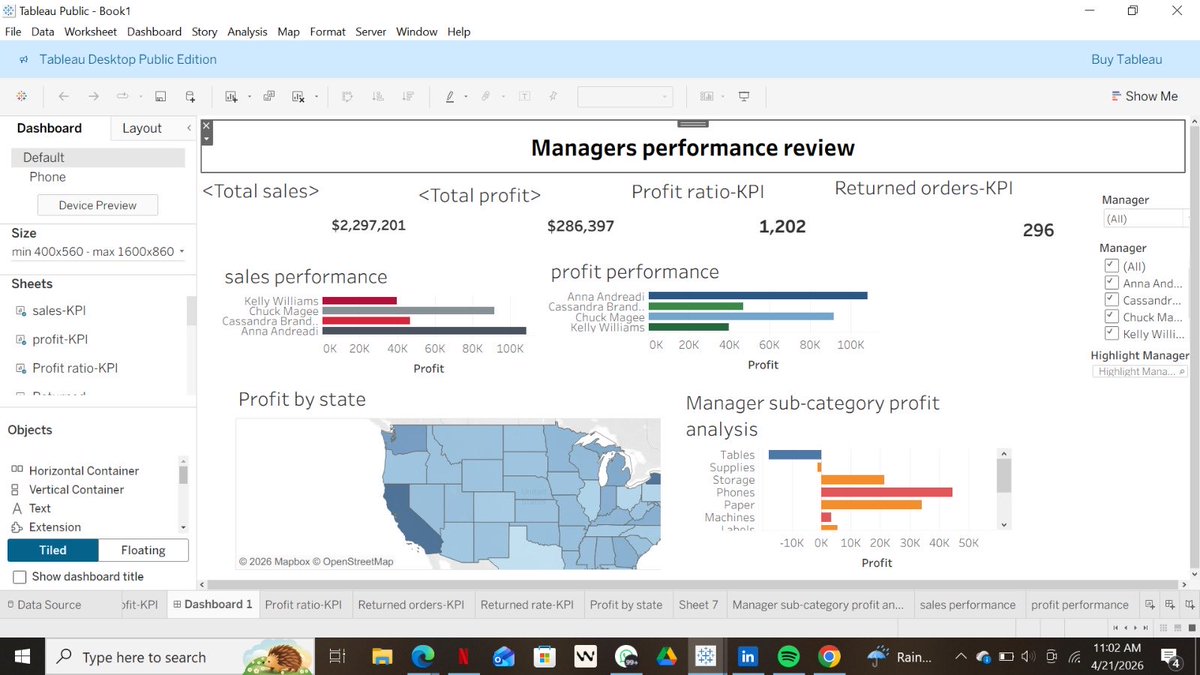Click the Presentation Mode icon
This screenshot has height=675, width=1200.
click(x=744, y=96)
